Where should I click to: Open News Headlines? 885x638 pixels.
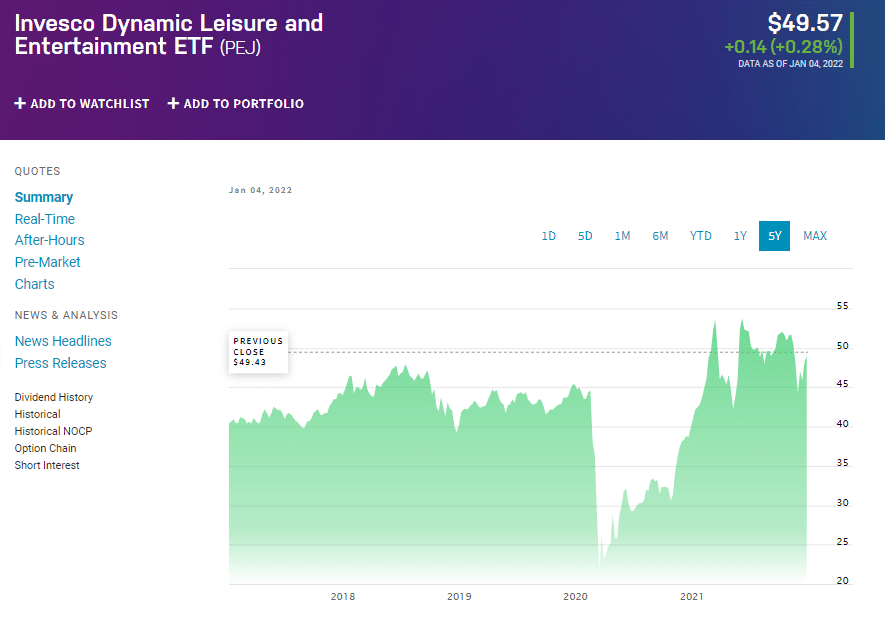point(63,341)
